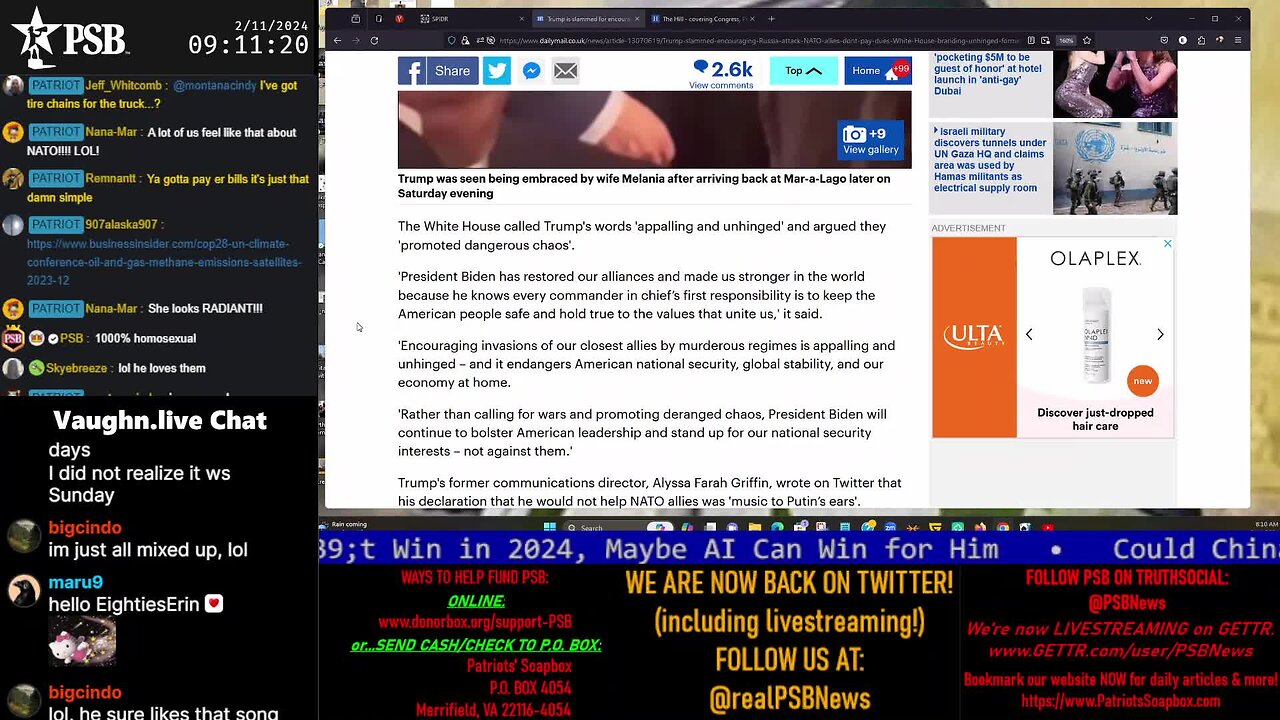Open Zoom from the Windows taskbar
The width and height of the screenshot is (1280, 720).
[x=890, y=526]
